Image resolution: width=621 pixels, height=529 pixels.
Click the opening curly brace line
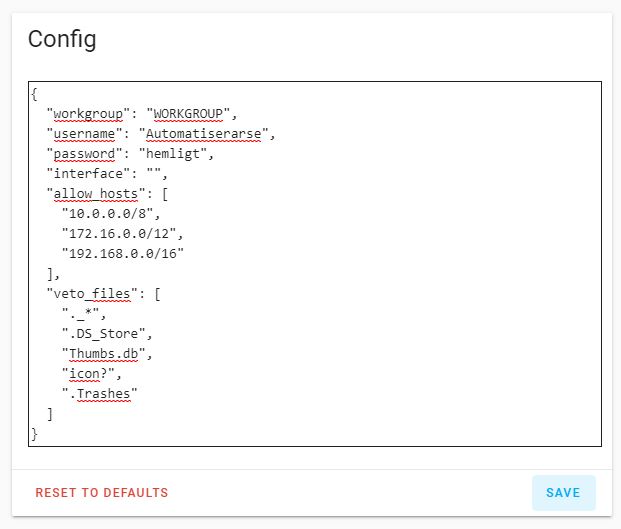coord(34,94)
